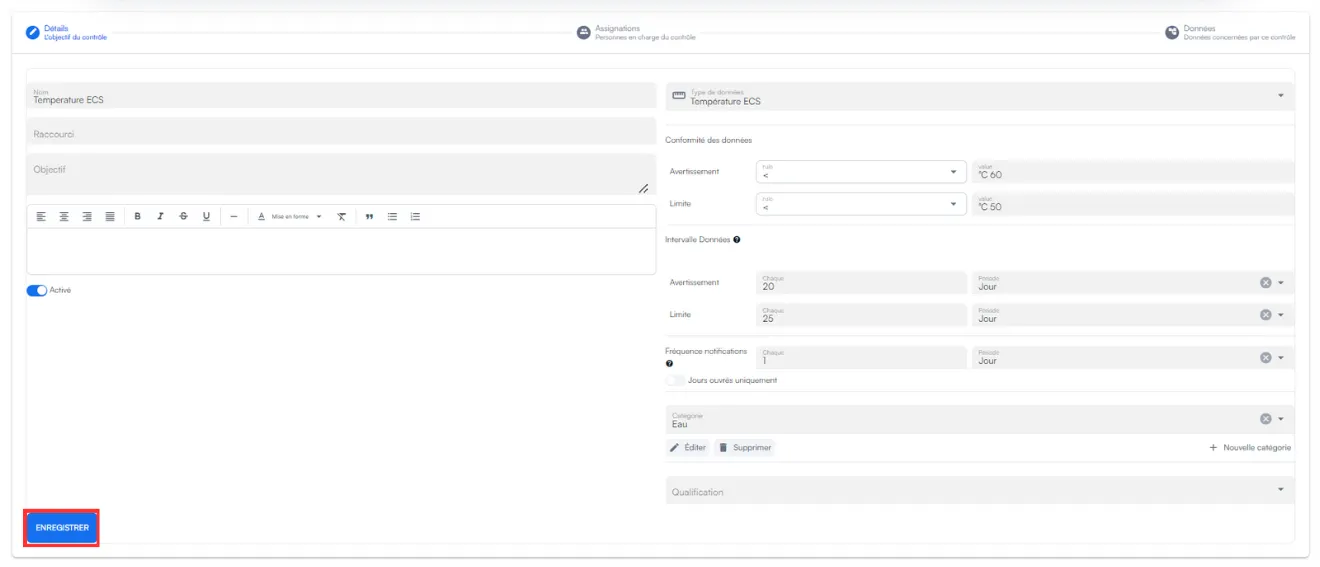Click the rich text editor body
The height and width of the screenshot is (567, 1320).
341,251
